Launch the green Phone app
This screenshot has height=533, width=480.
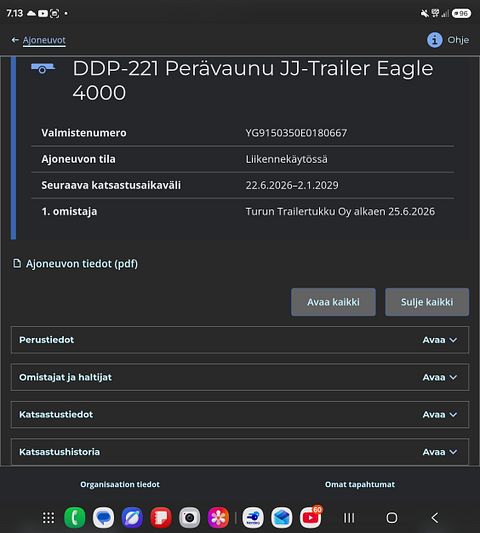click(x=75, y=518)
